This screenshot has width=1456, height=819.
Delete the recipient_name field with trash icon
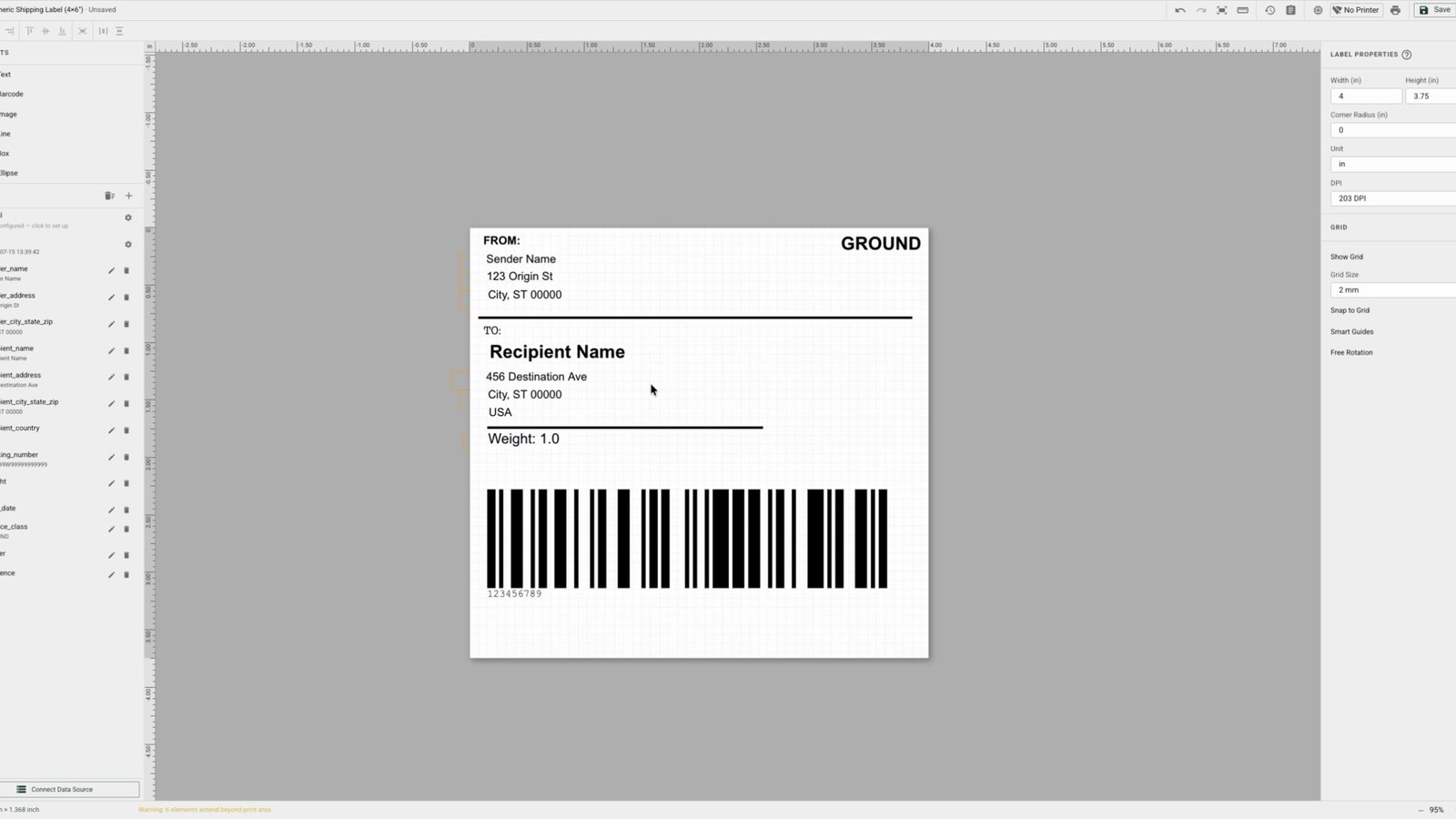tap(126, 351)
